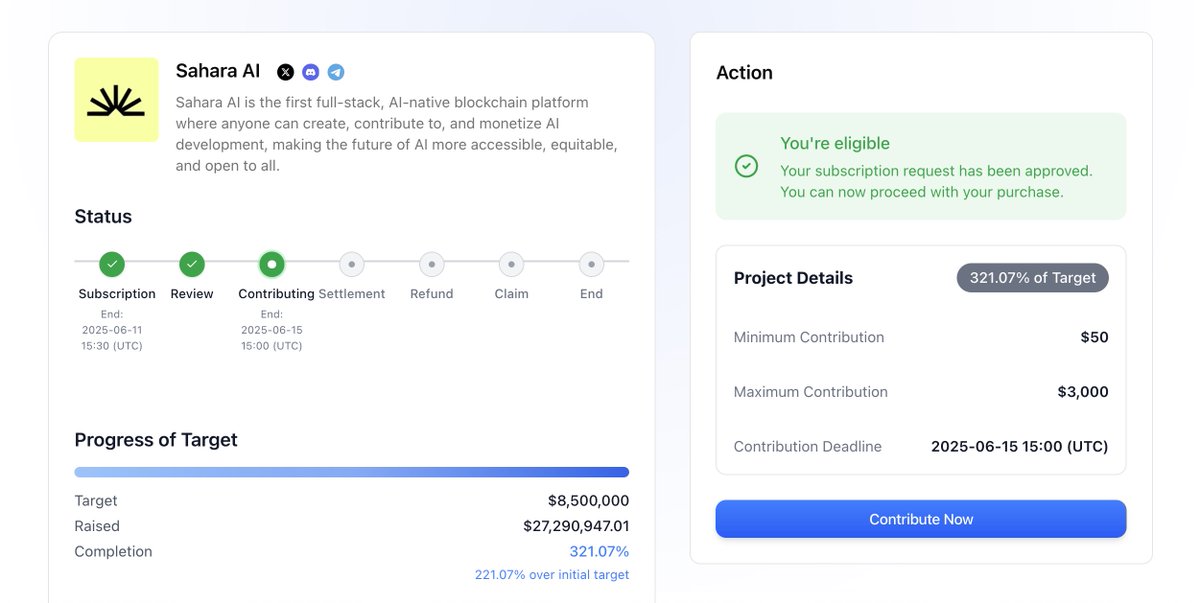Click the 'End' step label
Viewport: 1200px width, 603px height.
tap(591, 294)
